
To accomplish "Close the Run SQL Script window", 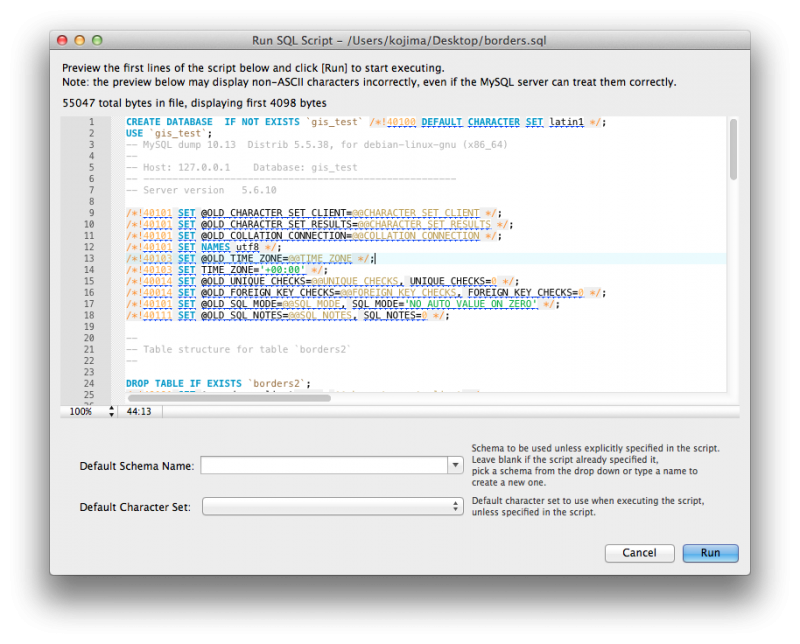I will 60,40.
